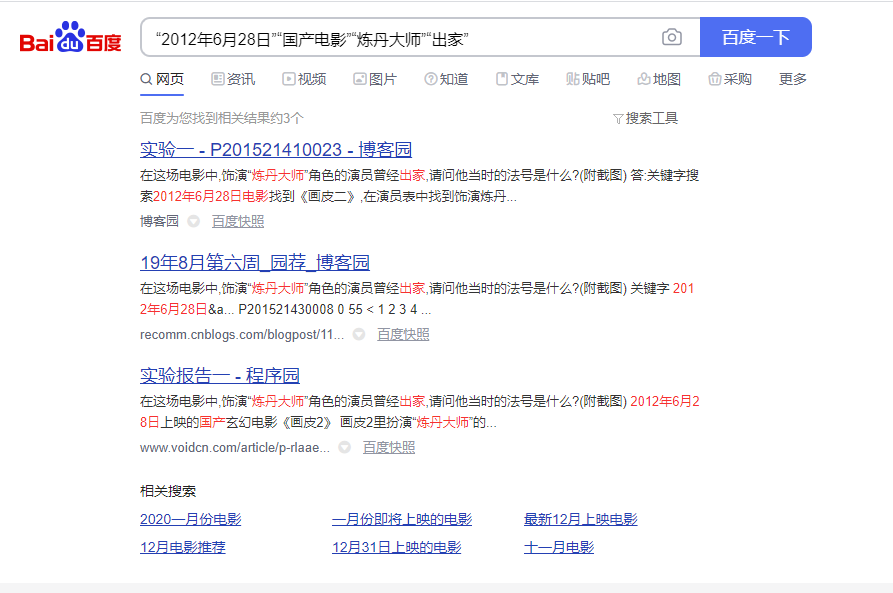Open 百度快照 for the 实验一 result
Image resolution: width=893 pixels, height=593 pixels.
(237, 221)
